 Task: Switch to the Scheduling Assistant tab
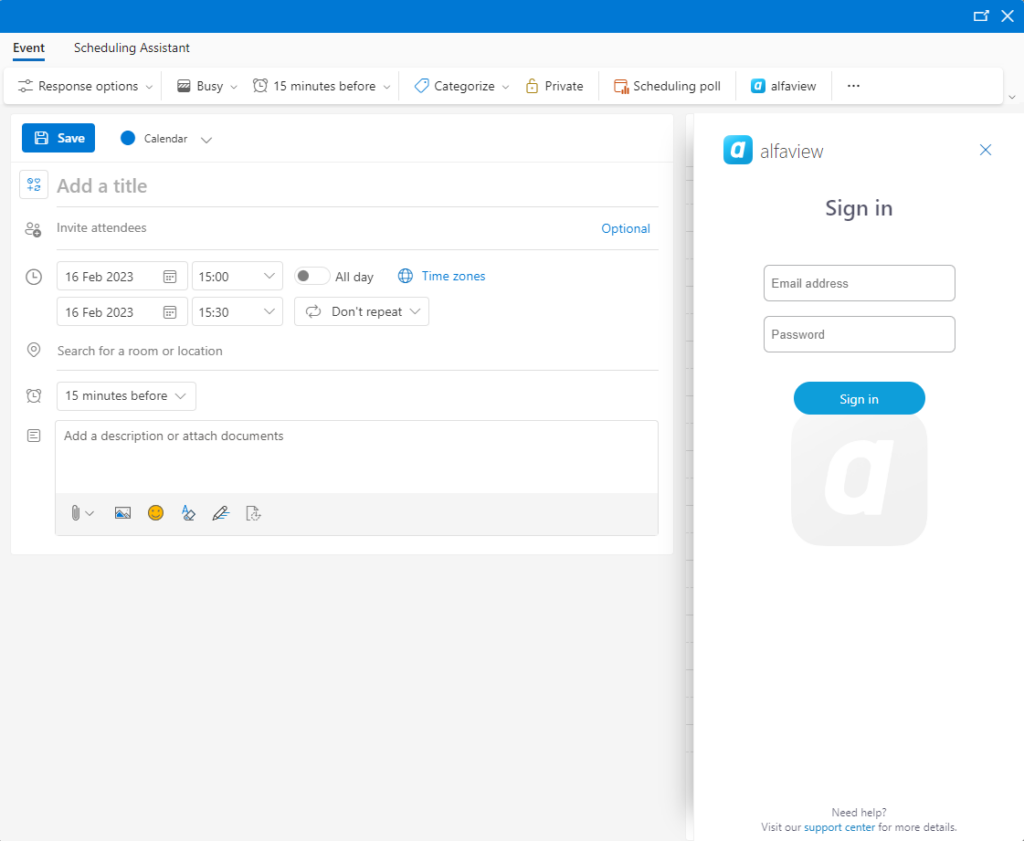pos(131,48)
